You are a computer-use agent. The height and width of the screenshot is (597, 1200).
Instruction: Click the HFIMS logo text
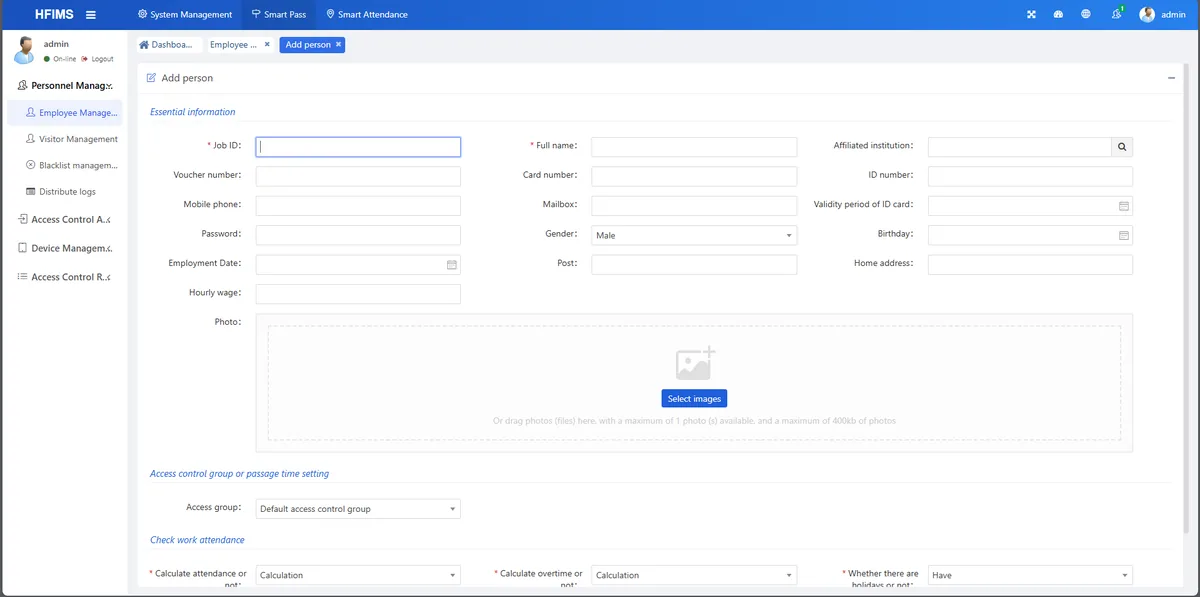[x=54, y=14]
